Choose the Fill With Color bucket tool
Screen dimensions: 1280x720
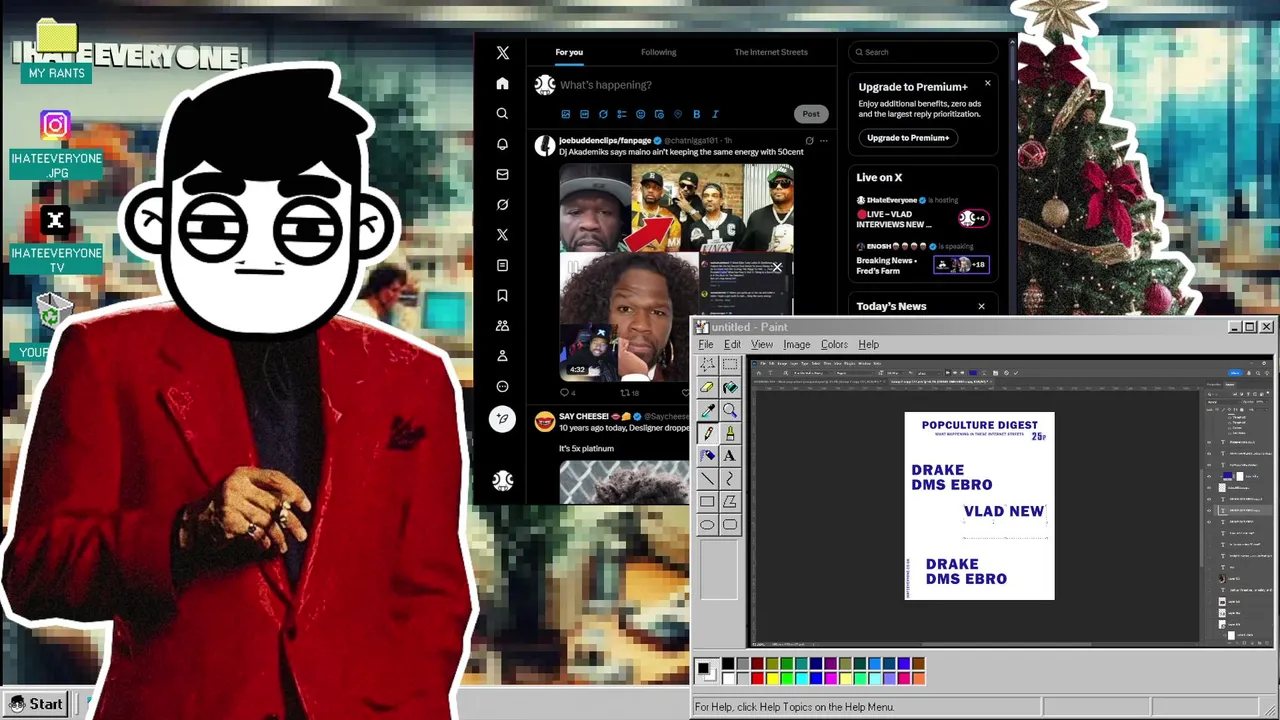pyautogui.click(x=730, y=388)
